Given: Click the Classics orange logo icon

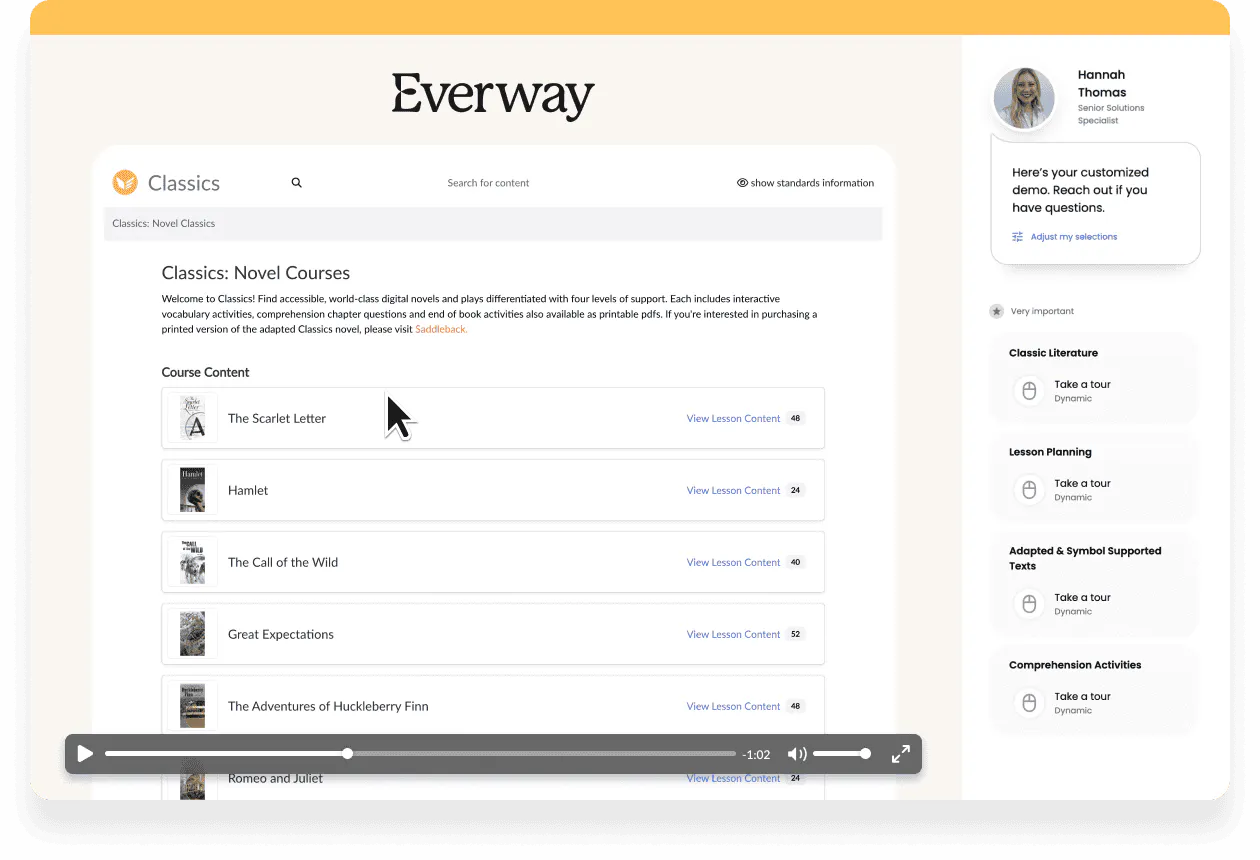Looking at the screenshot, I should click(x=125, y=182).
